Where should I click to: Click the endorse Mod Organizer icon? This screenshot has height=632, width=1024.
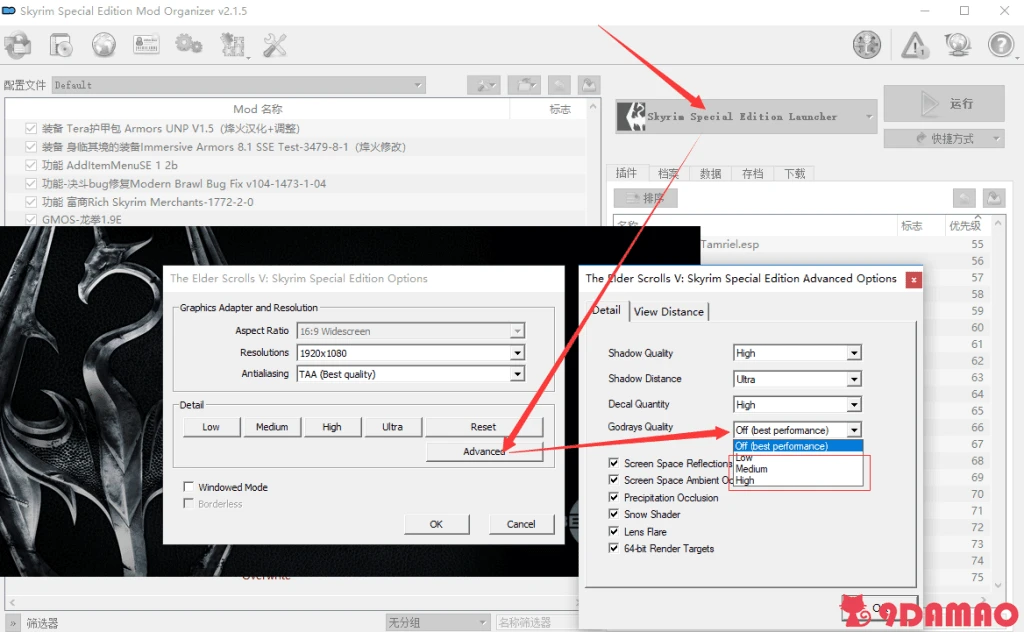[x=867, y=45]
